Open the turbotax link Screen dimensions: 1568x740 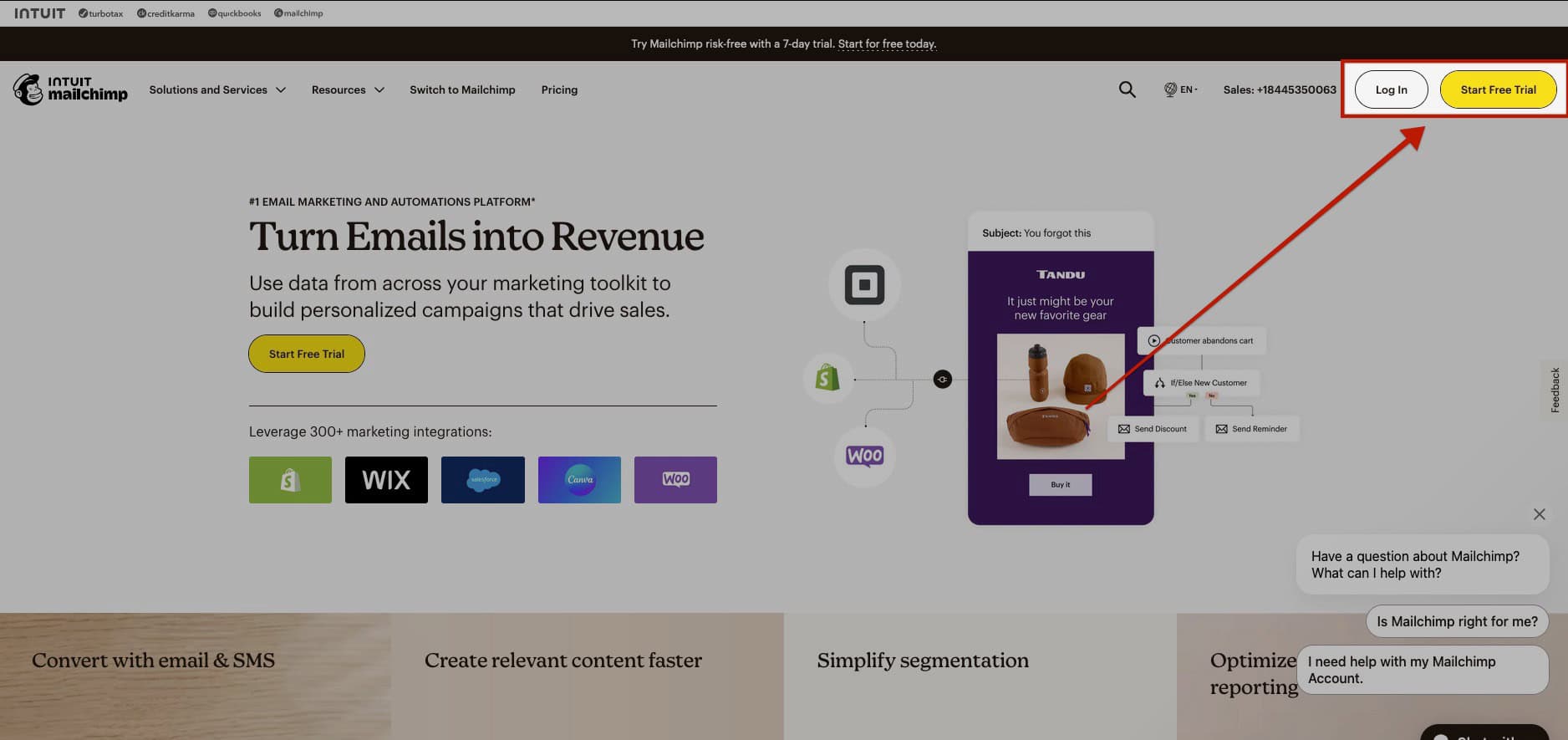[x=100, y=13]
